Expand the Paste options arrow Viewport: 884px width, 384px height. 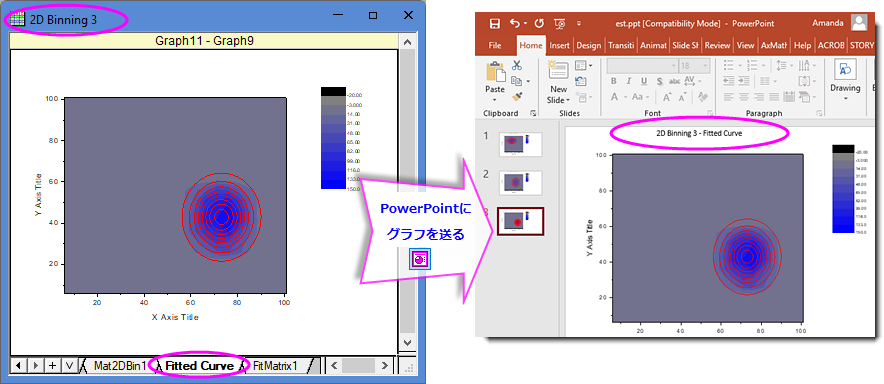coord(494,100)
